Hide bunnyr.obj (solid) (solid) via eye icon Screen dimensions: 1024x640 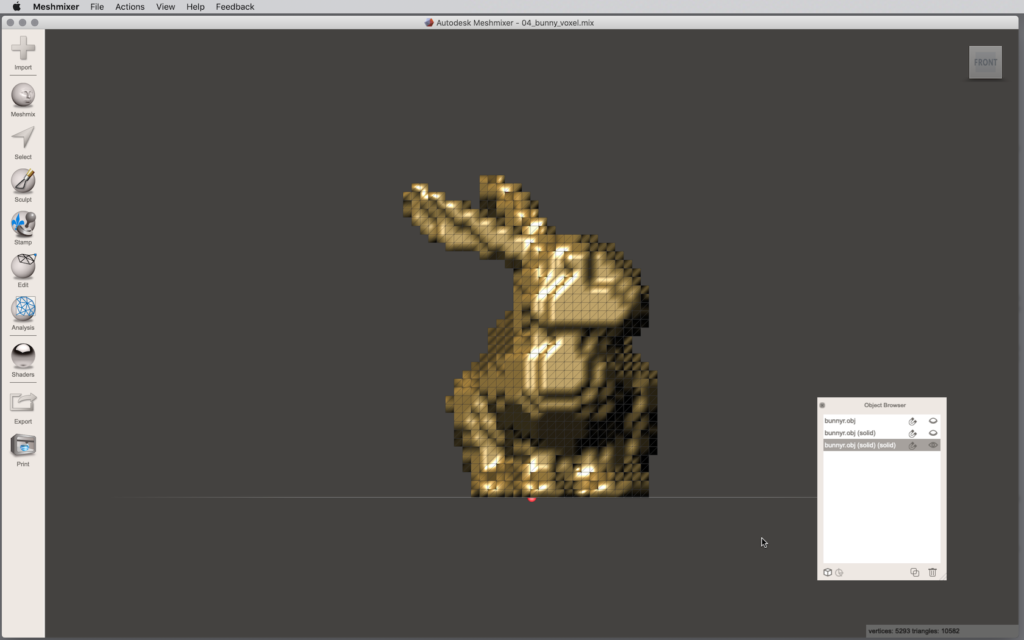(x=933, y=445)
